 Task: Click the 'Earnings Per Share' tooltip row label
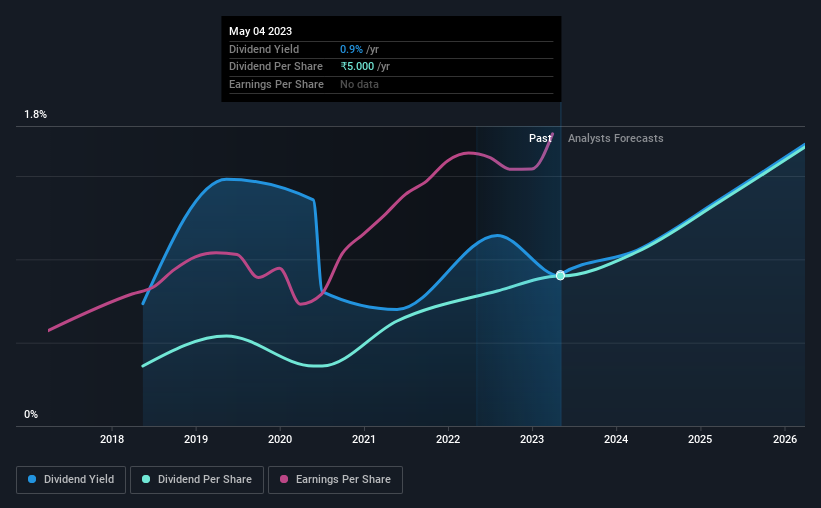pos(276,84)
